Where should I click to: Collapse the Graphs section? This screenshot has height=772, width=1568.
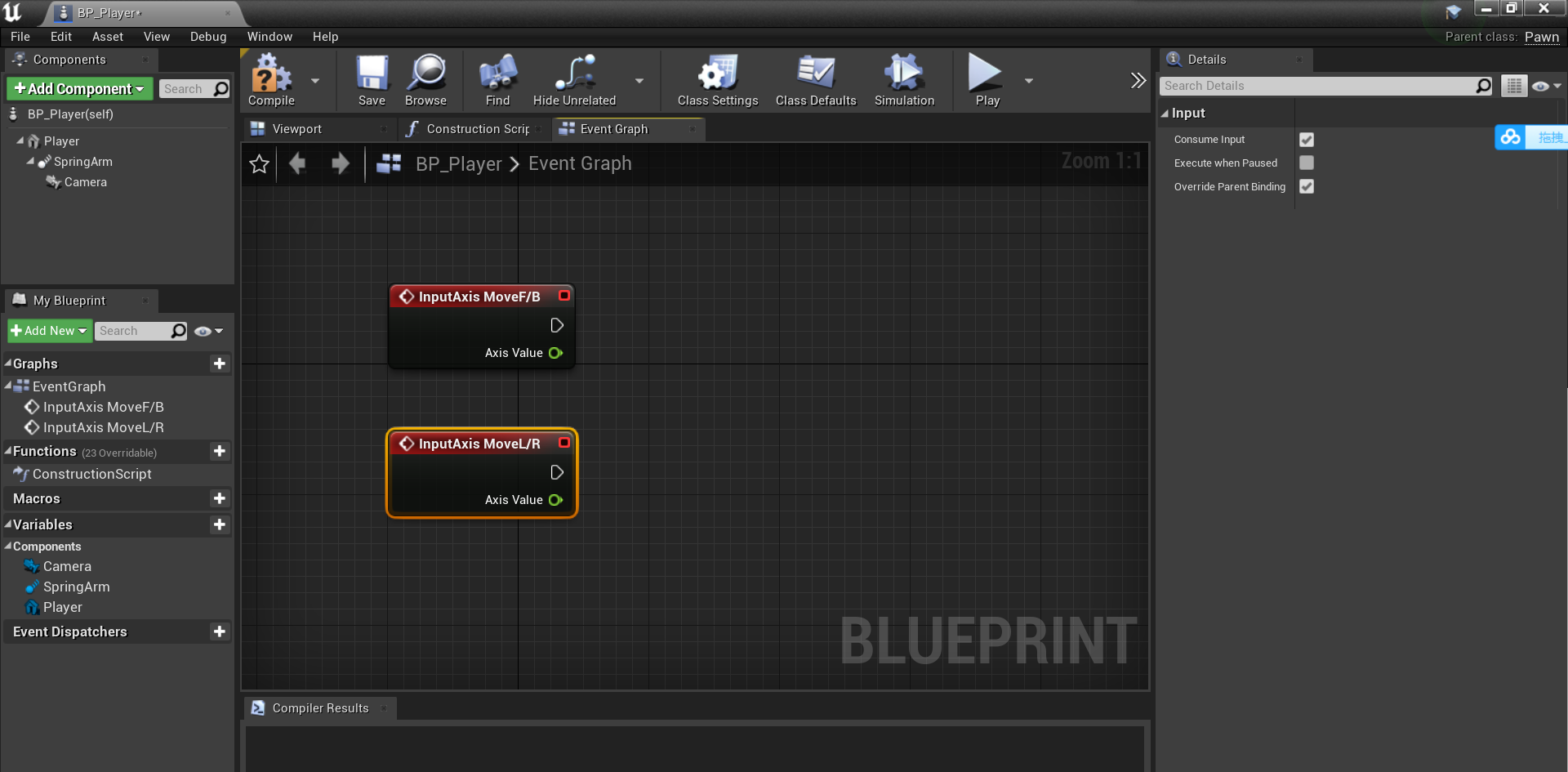point(8,363)
